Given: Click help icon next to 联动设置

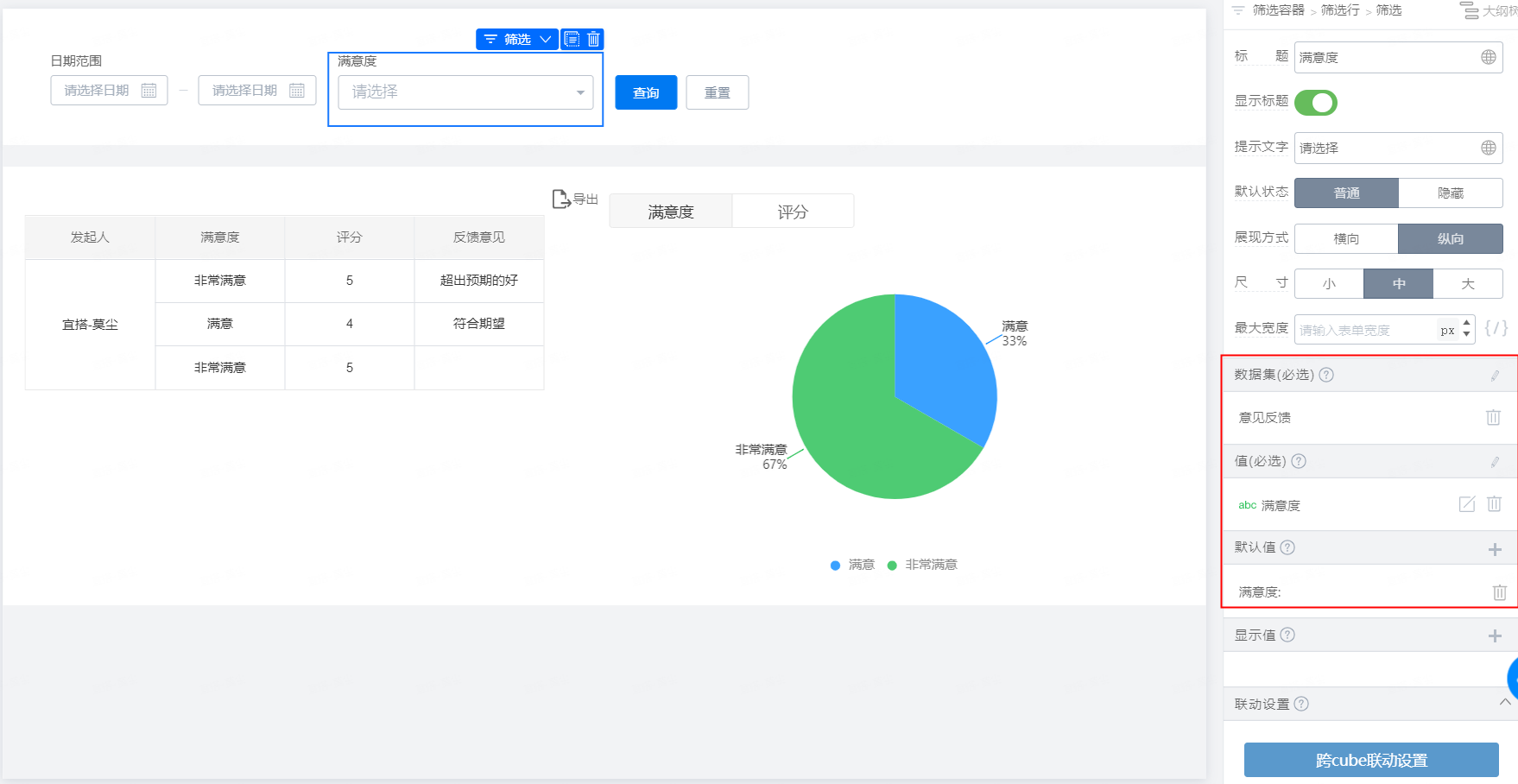Looking at the screenshot, I should pyautogui.click(x=1301, y=704).
